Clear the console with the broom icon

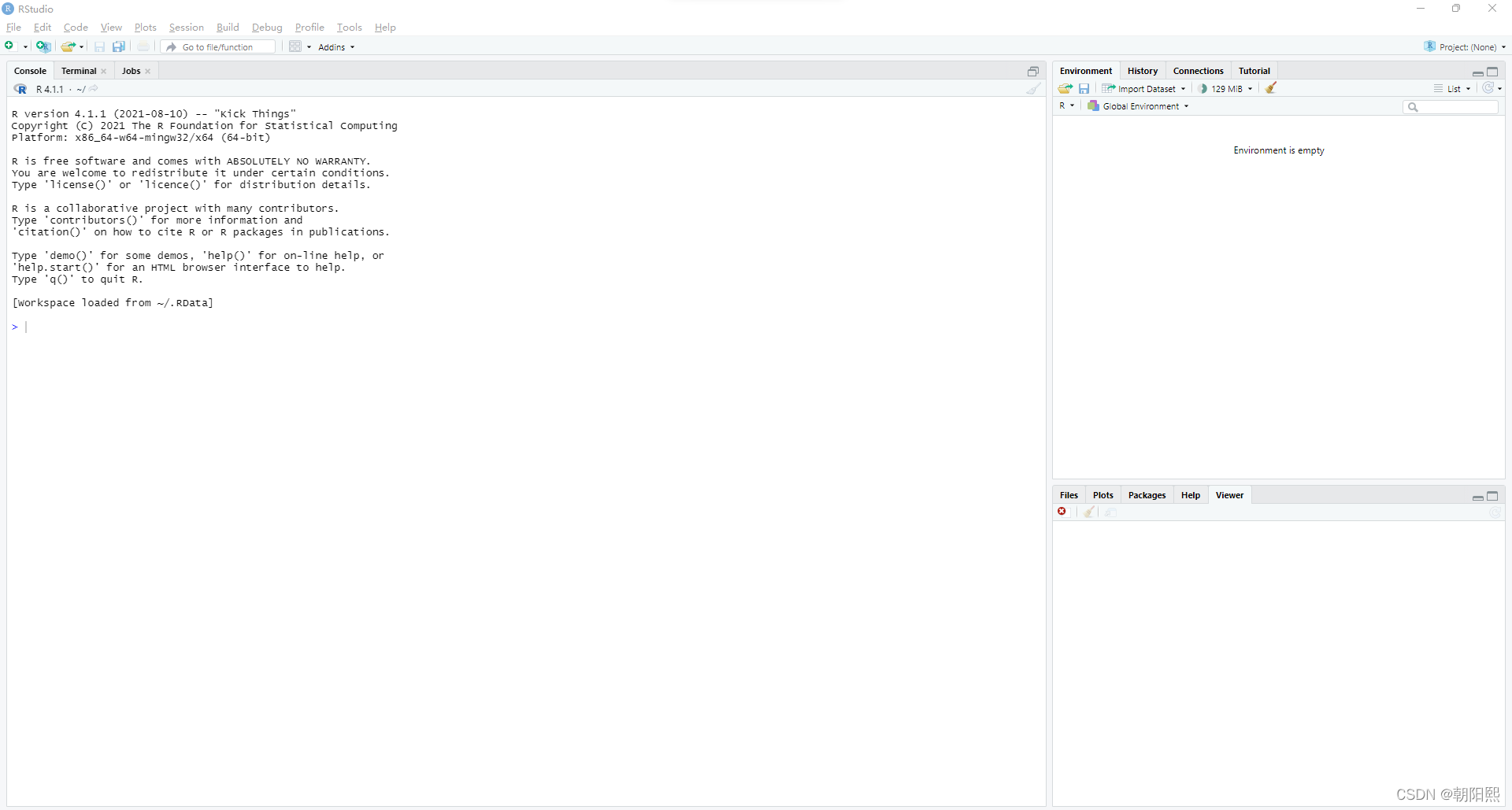tap(1033, 89)
